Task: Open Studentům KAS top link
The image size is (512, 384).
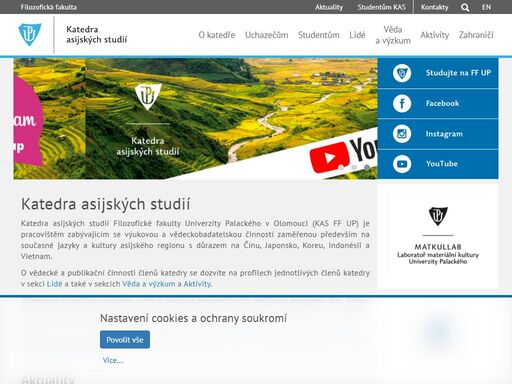Action: click(382, 7)
